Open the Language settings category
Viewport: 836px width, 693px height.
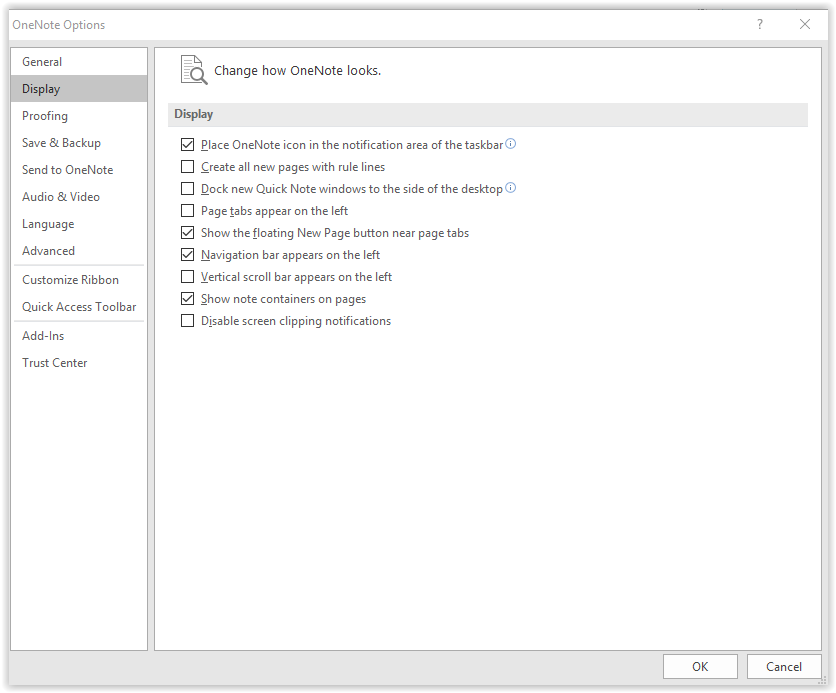[x=79, y=224]
